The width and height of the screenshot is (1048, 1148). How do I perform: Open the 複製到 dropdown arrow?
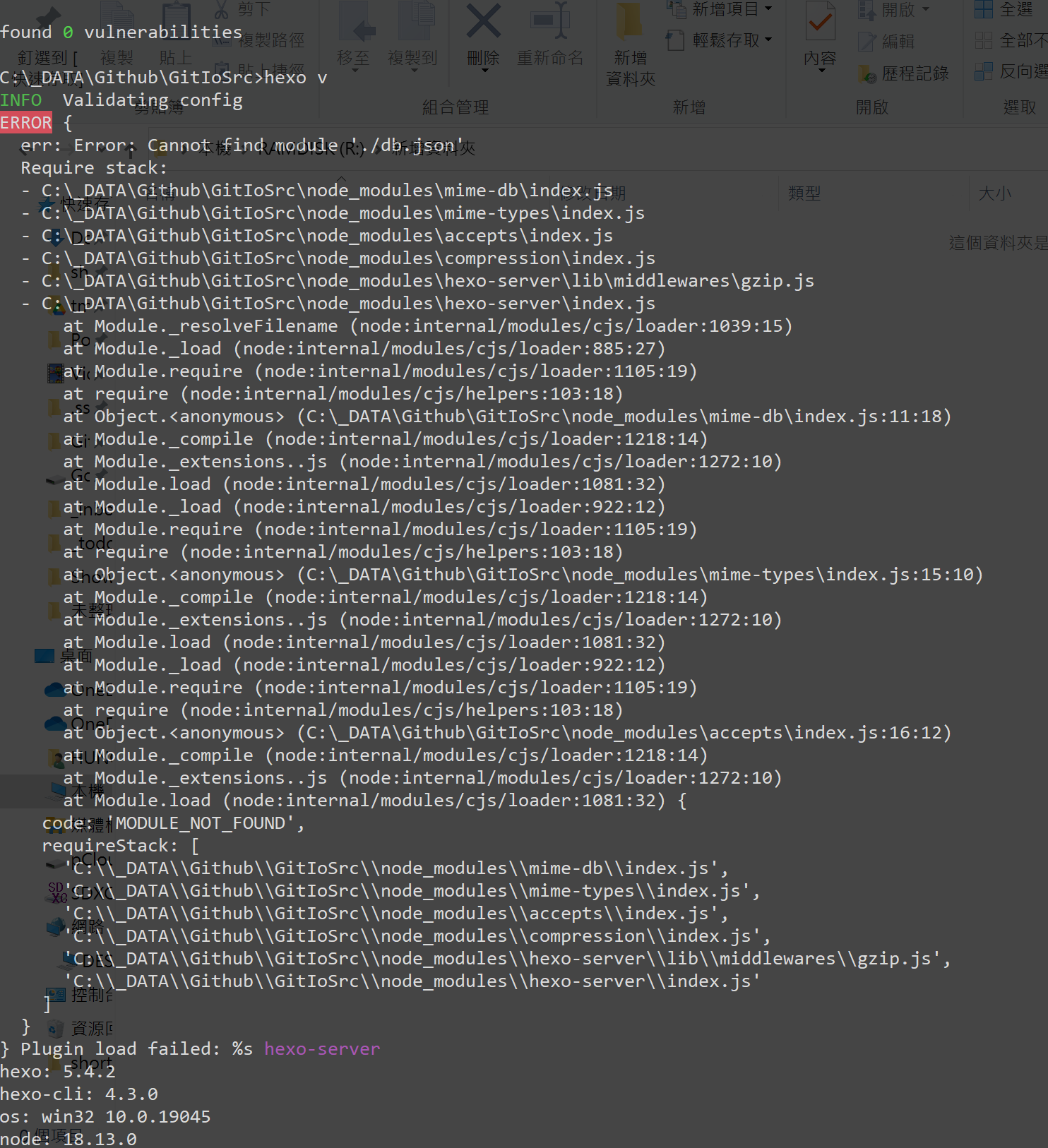[x=415, y=71]
